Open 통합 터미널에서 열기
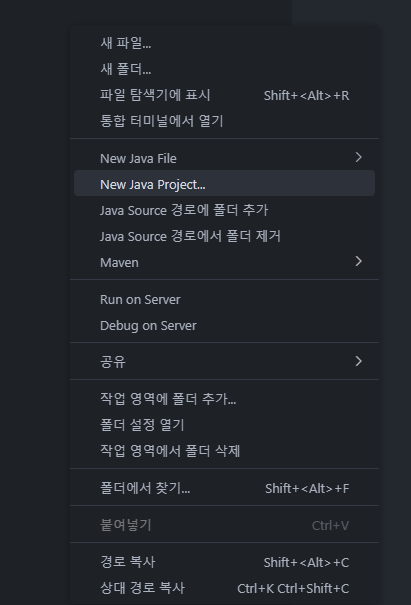Image resolution: width=411 pixels, height=605 pixels. (x=224, y=121)
